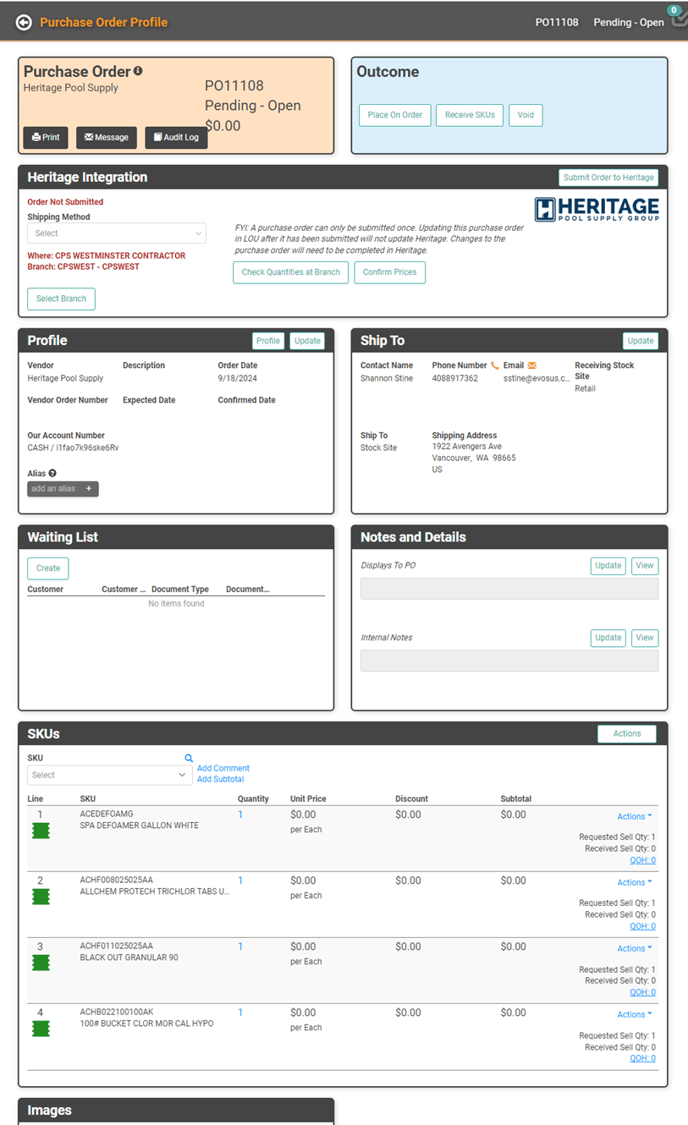Expand the SKU select dropdown
This screenshot has width=688, height=1125.
pyautogui.click(x=108, y=775)
